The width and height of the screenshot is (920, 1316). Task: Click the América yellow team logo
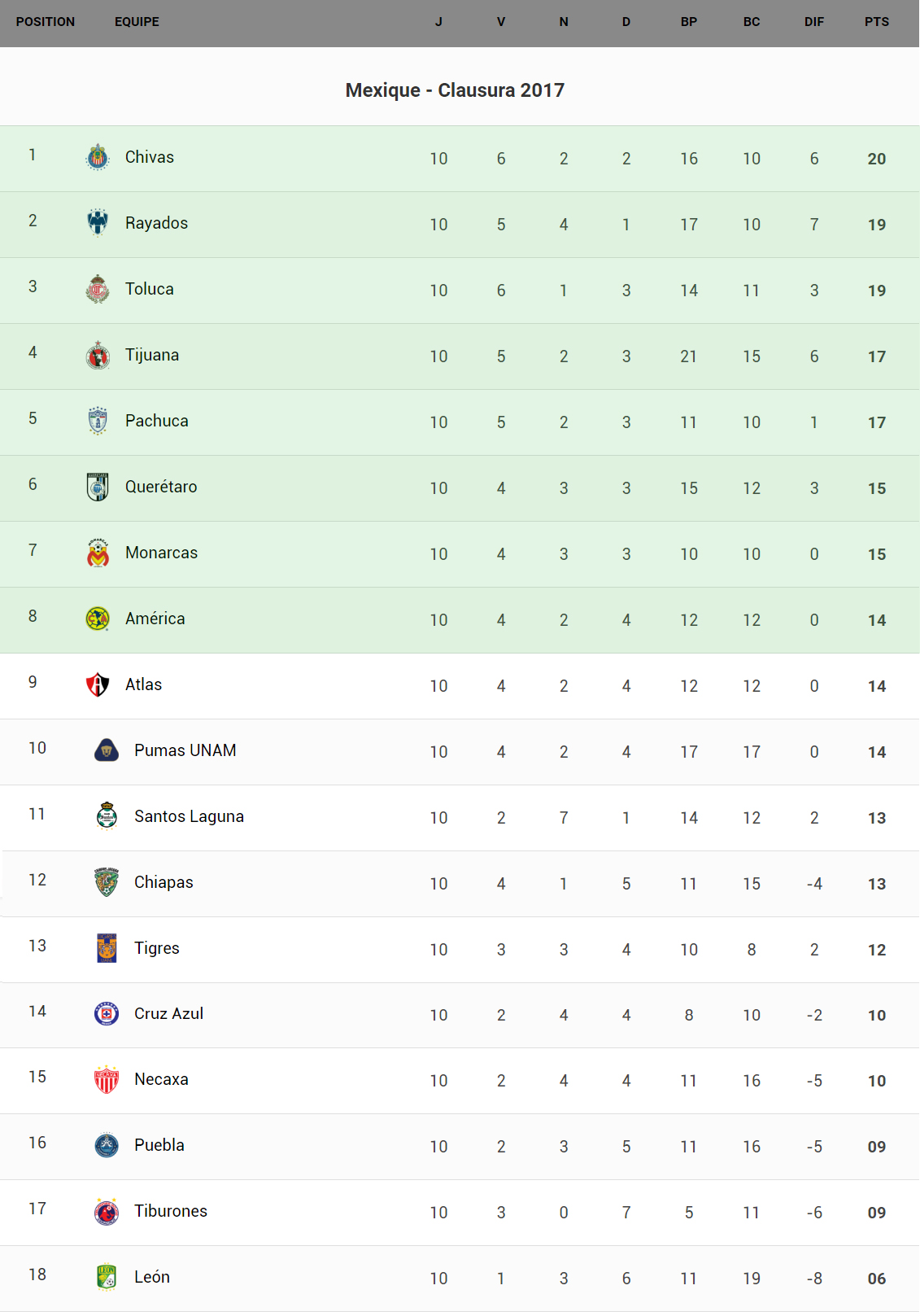98,619
